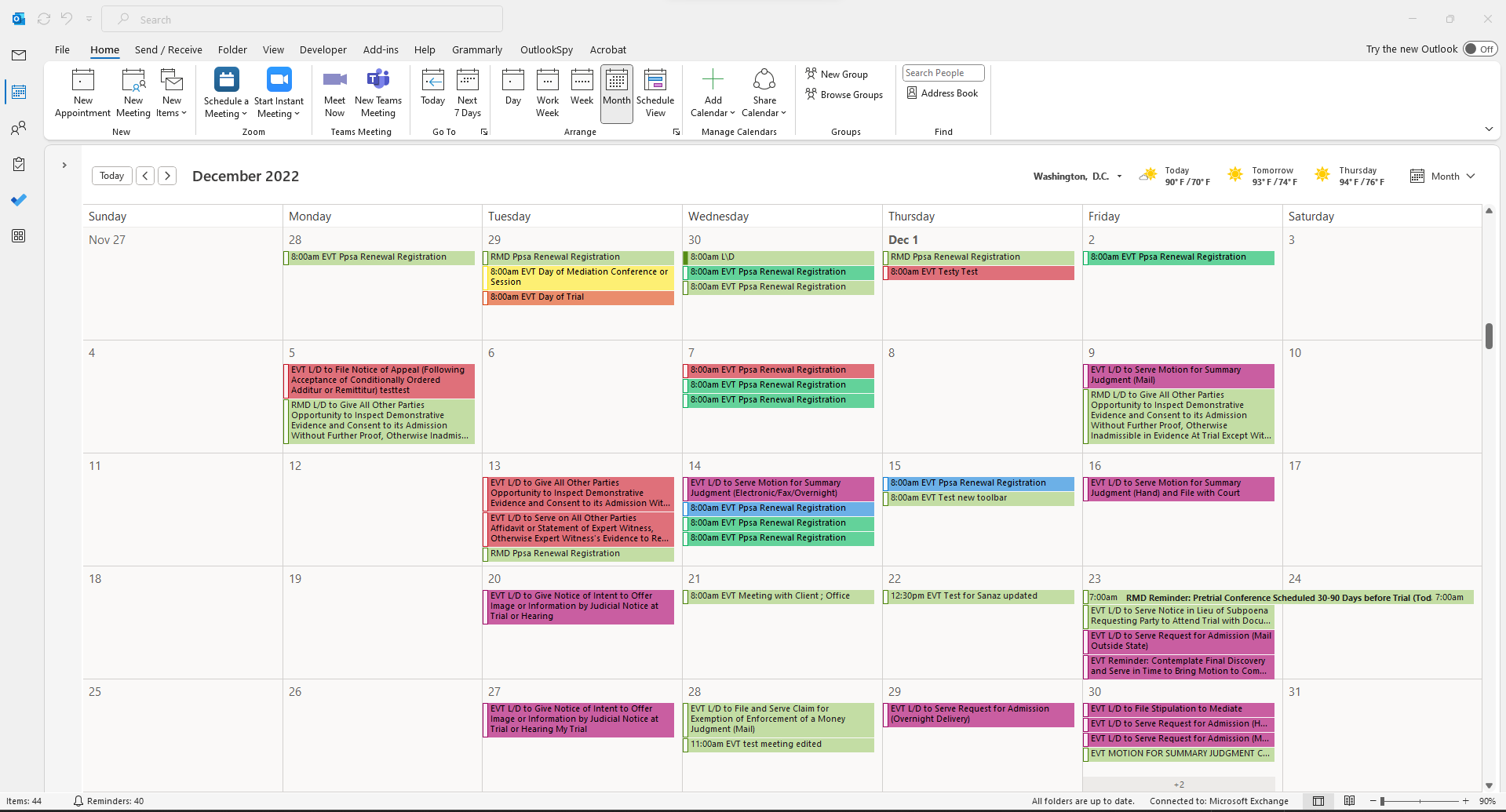Open the File menu
1506x812 pixels.
(62, 49)
